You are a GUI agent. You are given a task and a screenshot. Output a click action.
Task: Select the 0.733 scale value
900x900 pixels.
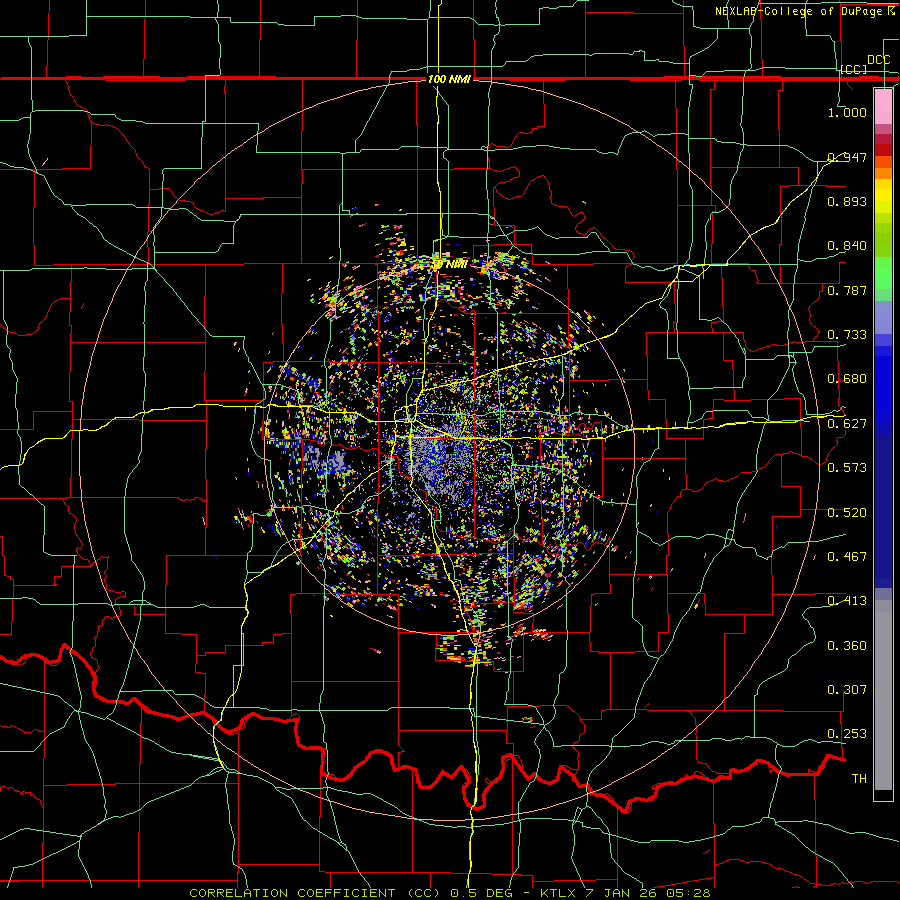click(x=847, y=335)
